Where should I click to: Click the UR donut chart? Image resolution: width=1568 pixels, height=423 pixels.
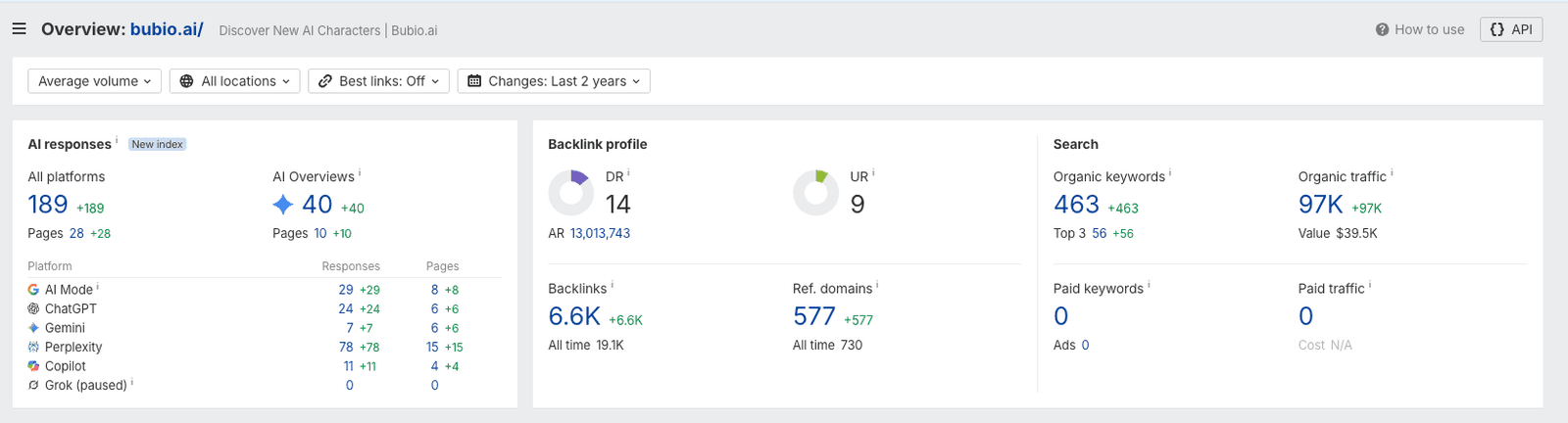815,192
